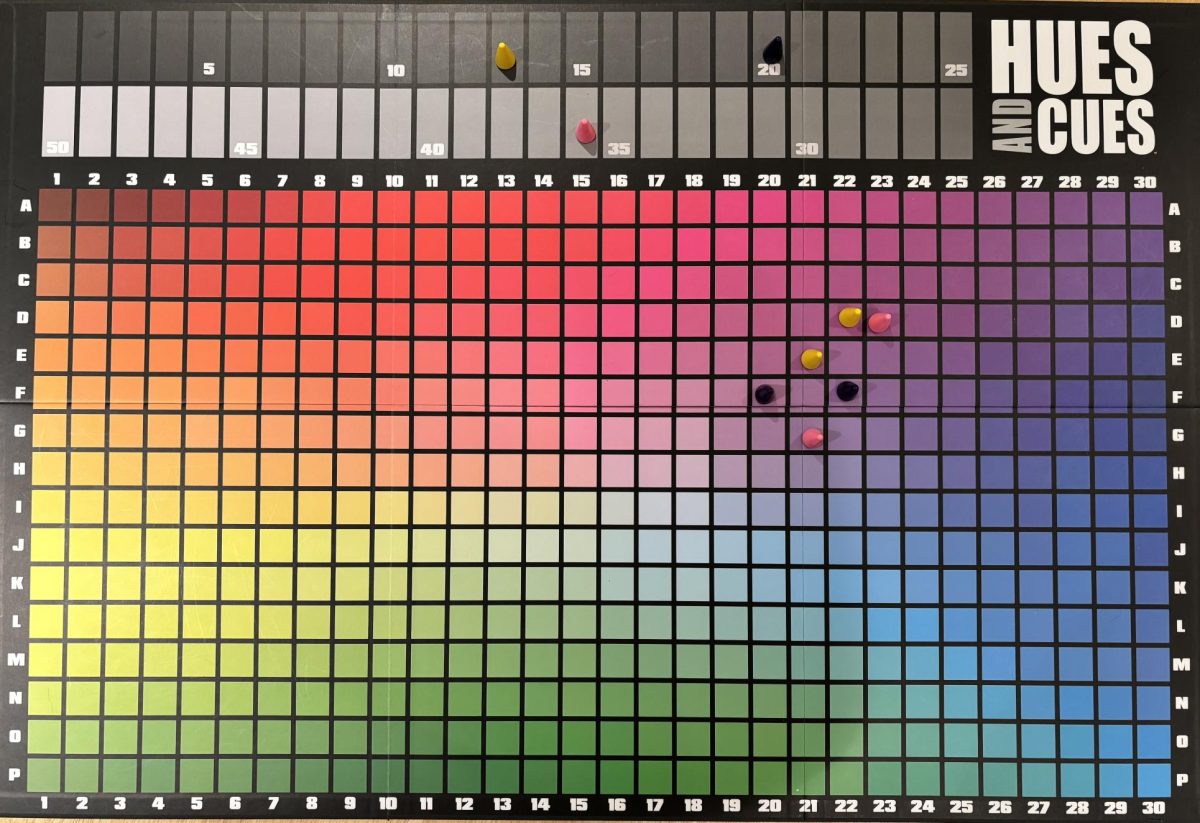
Task: Select the peach orange swatch at G7
Action: tap(279, 432)
